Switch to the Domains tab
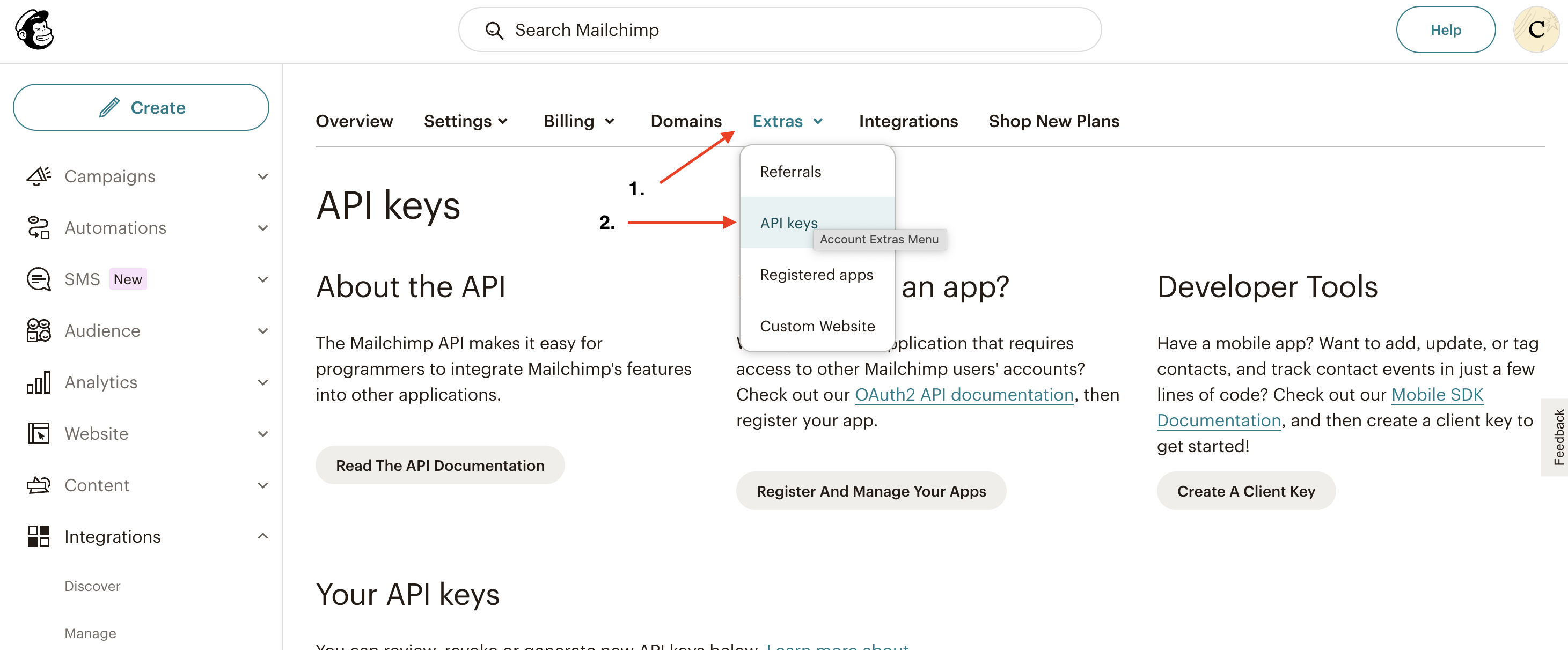1568x650 pixels. point(686,121)
